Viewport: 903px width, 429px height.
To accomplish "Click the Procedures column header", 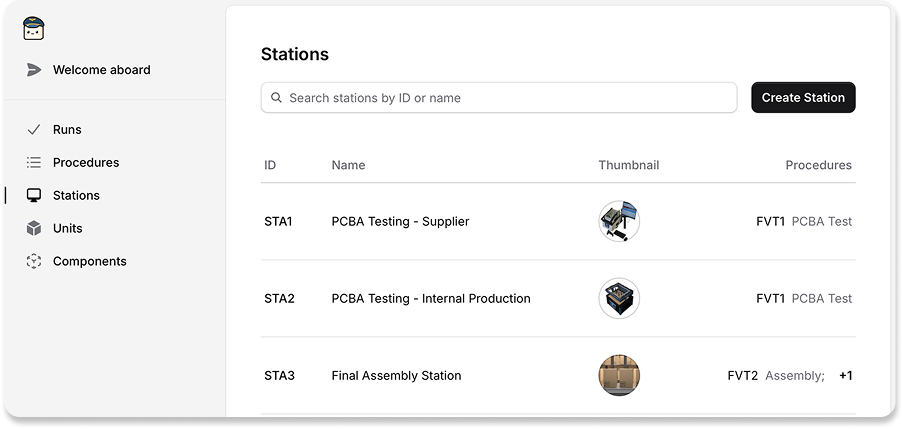I will pos(818,165).
